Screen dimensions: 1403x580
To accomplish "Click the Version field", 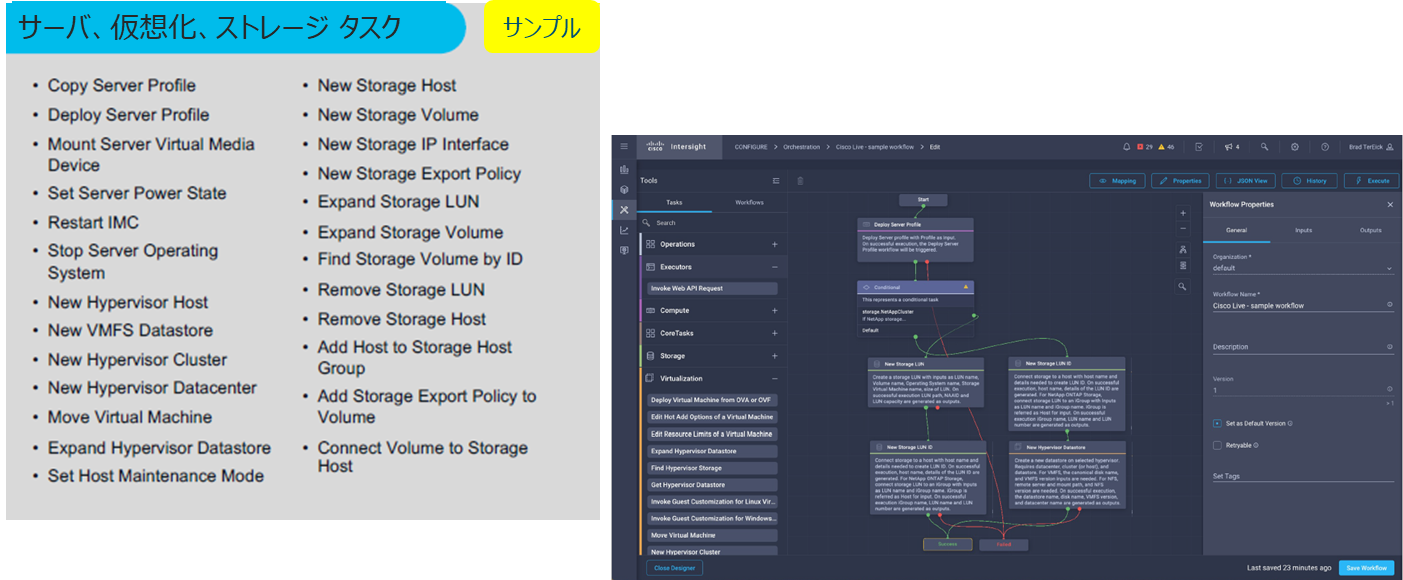I will [1303, 390].
